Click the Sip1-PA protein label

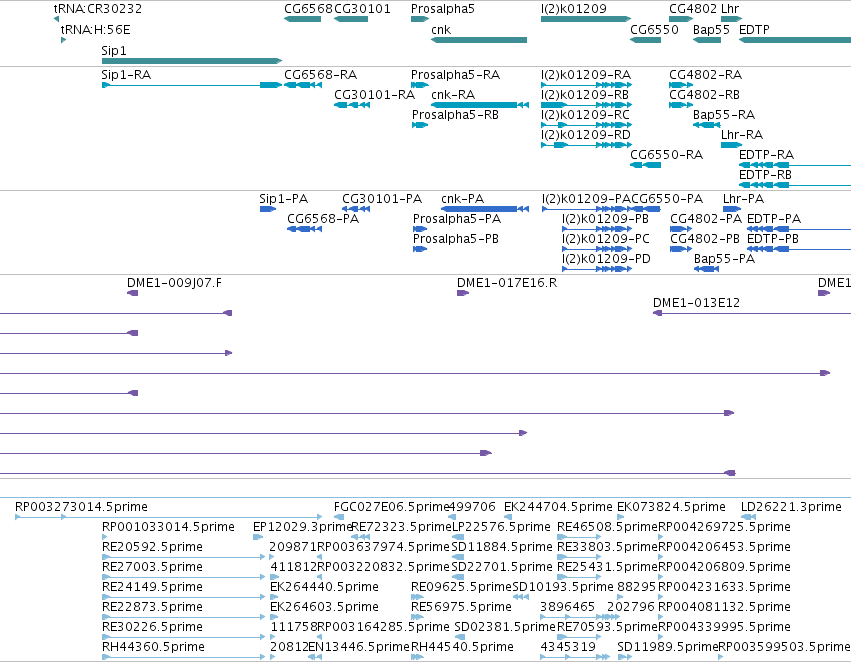click(x=283, y=199)
